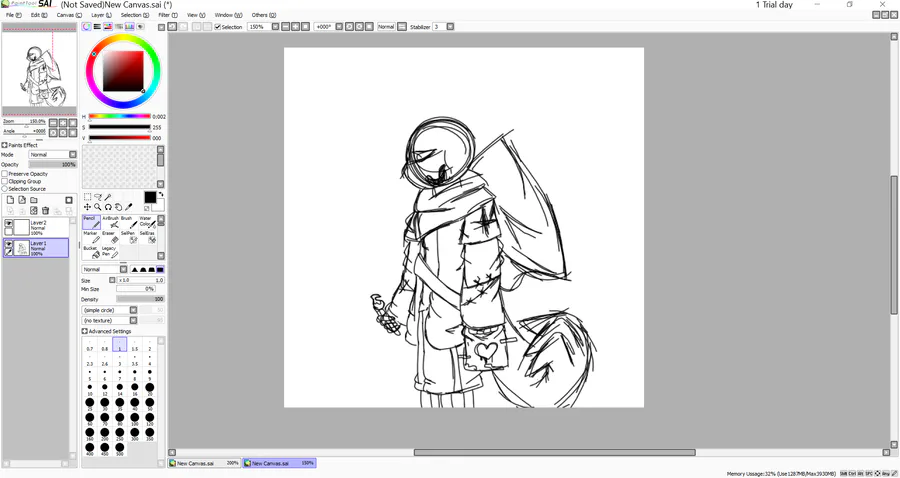Select the Brush tool
Image resolution: width=900 pixels, height=478 pixels.
click(x=128, y=223)
